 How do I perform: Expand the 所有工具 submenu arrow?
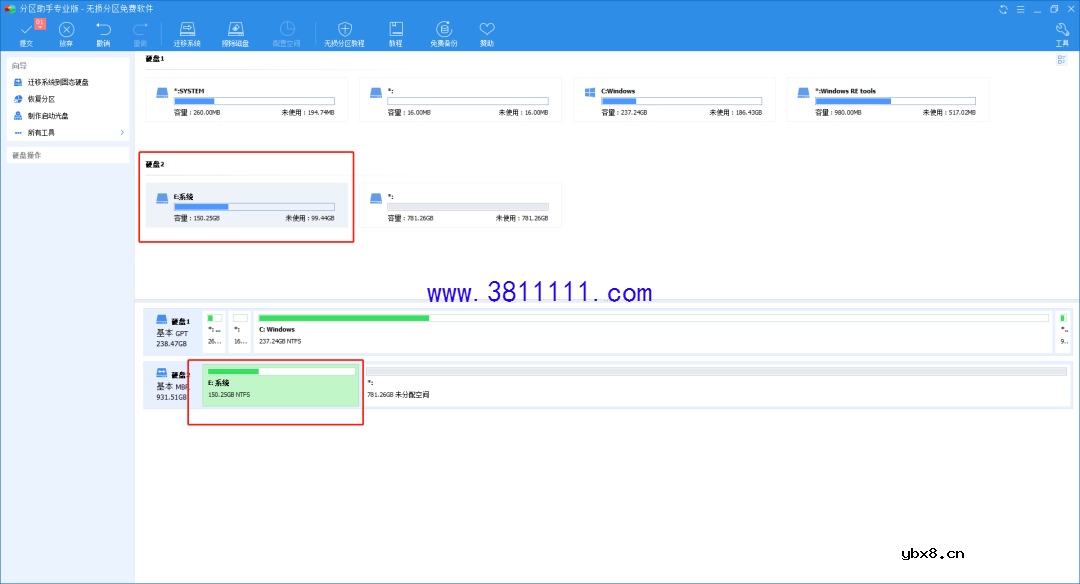(x=122, y=132)
